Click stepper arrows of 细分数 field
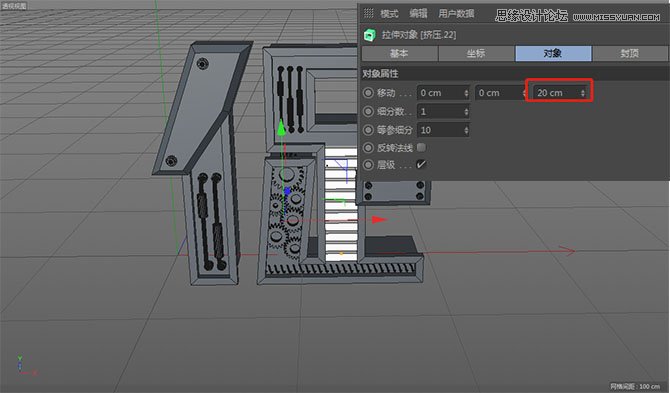The width and height of the screenshot is (670, 393). point(466,111)
